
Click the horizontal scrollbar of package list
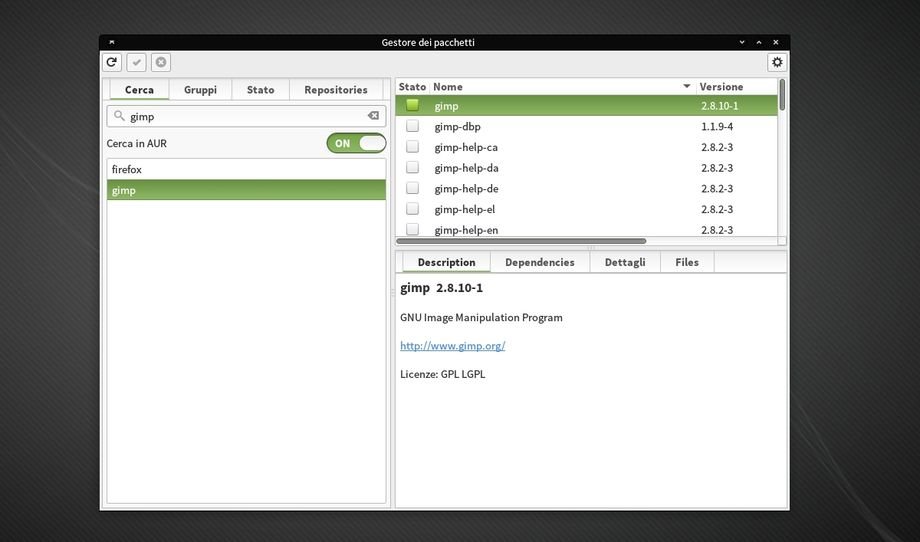coord(521,241)
